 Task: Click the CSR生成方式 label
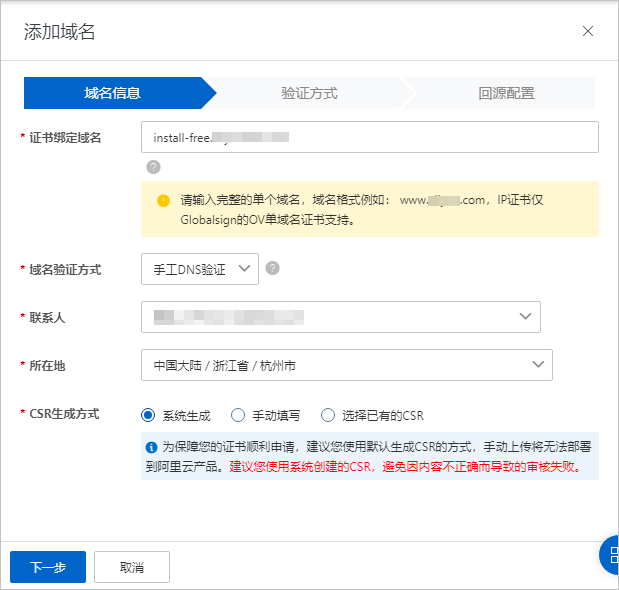64,414
